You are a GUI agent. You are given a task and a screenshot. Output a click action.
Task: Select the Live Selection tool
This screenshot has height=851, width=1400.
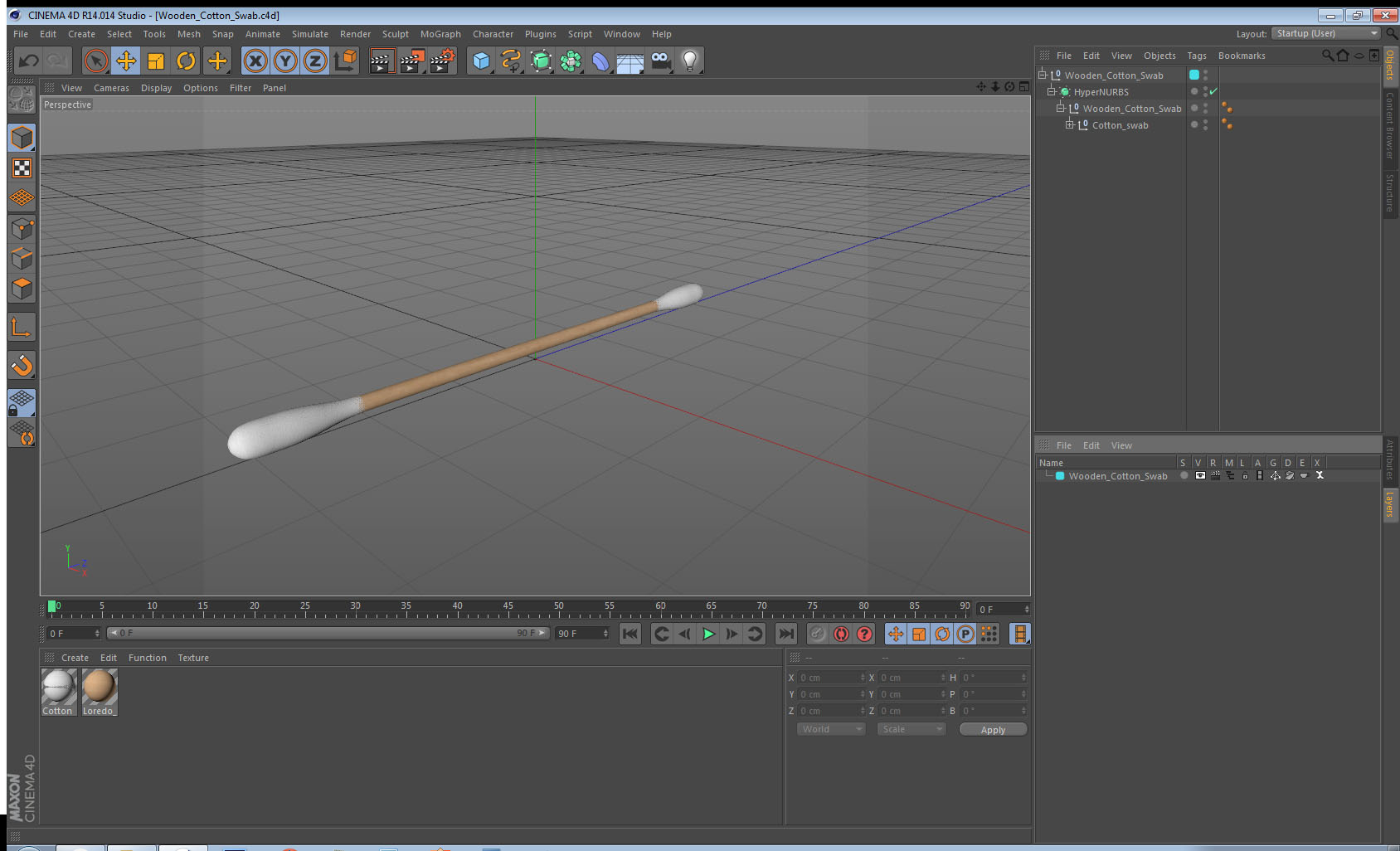95,61
